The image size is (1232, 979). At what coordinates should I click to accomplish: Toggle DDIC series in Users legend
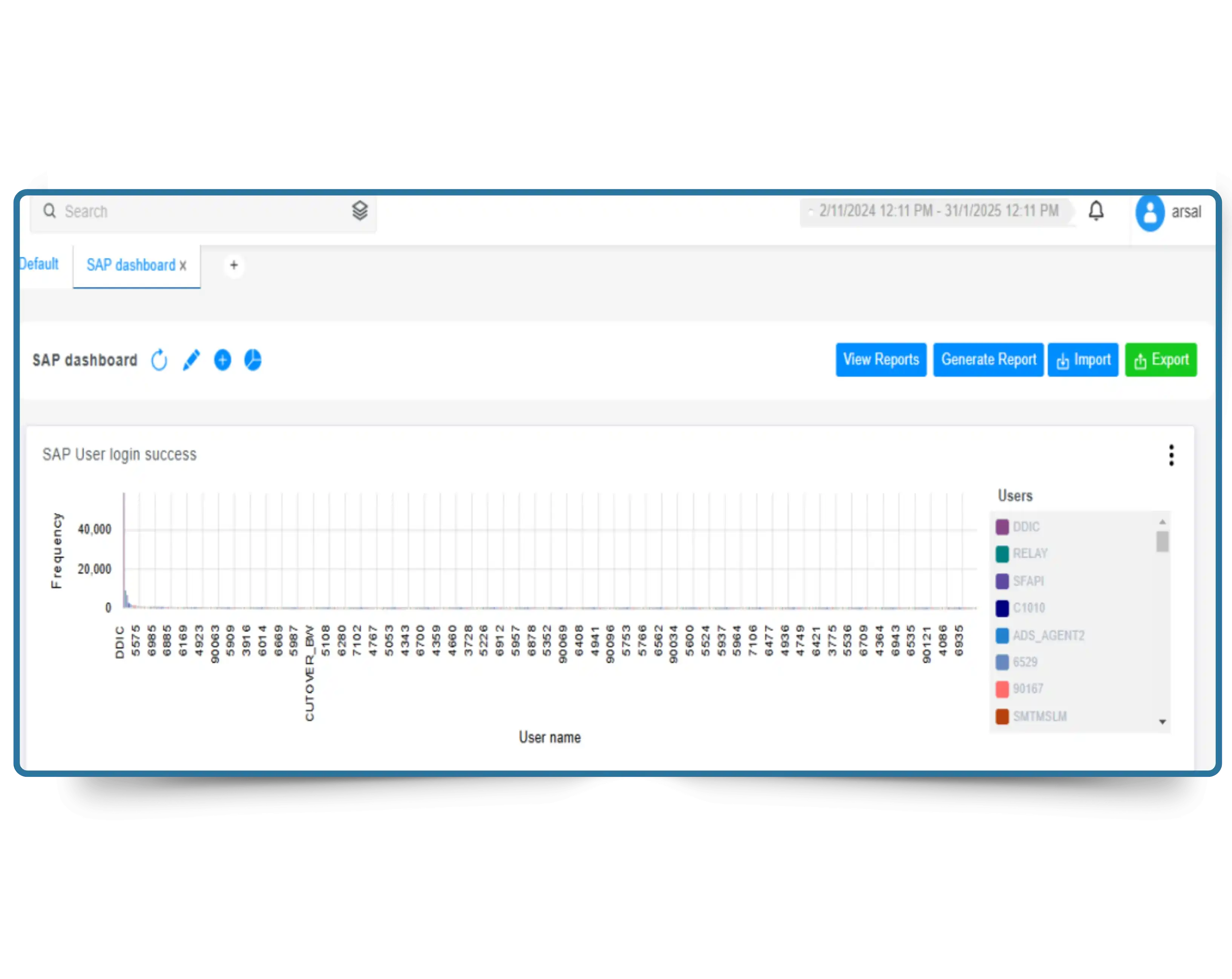1026,526
